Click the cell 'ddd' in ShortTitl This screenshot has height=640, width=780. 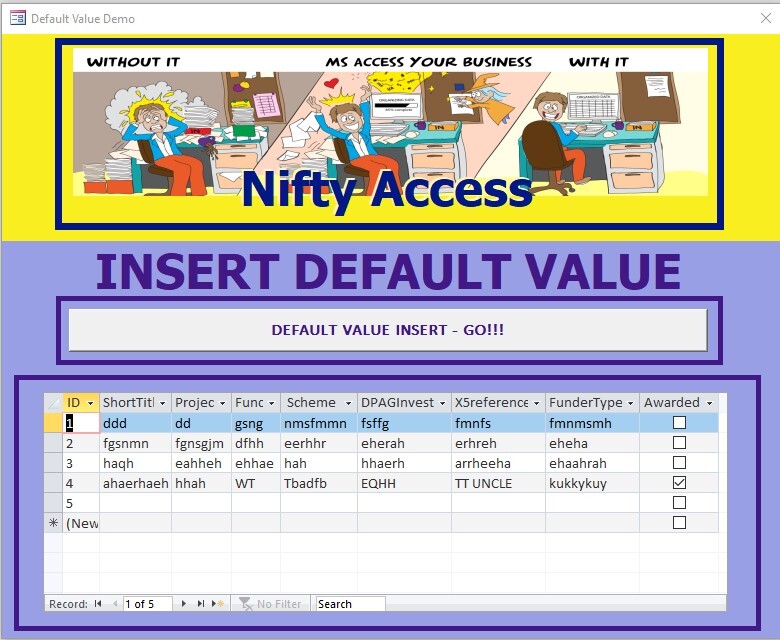point(135,423)
